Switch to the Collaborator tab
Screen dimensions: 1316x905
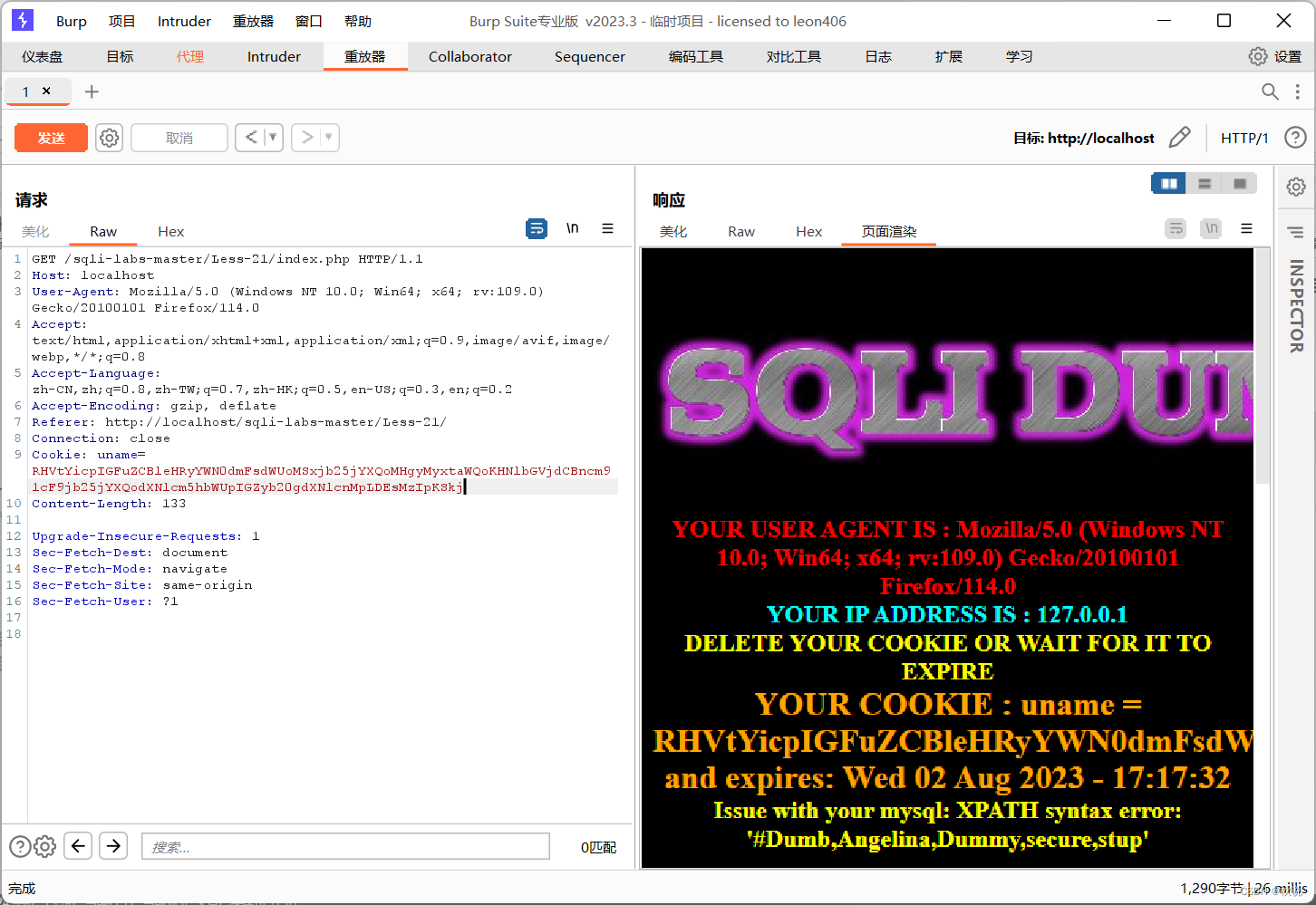[470, 56]
